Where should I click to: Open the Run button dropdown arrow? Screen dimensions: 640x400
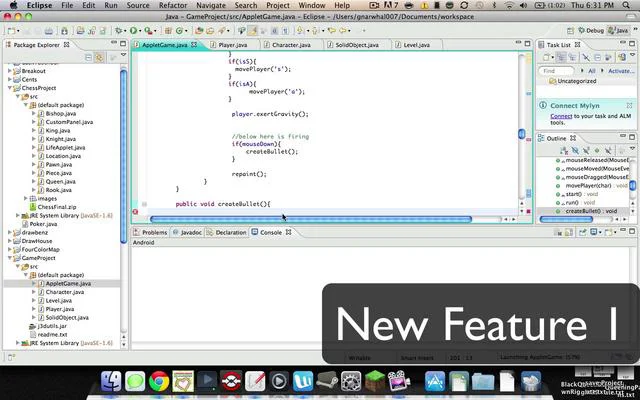(x=140, y=31)
